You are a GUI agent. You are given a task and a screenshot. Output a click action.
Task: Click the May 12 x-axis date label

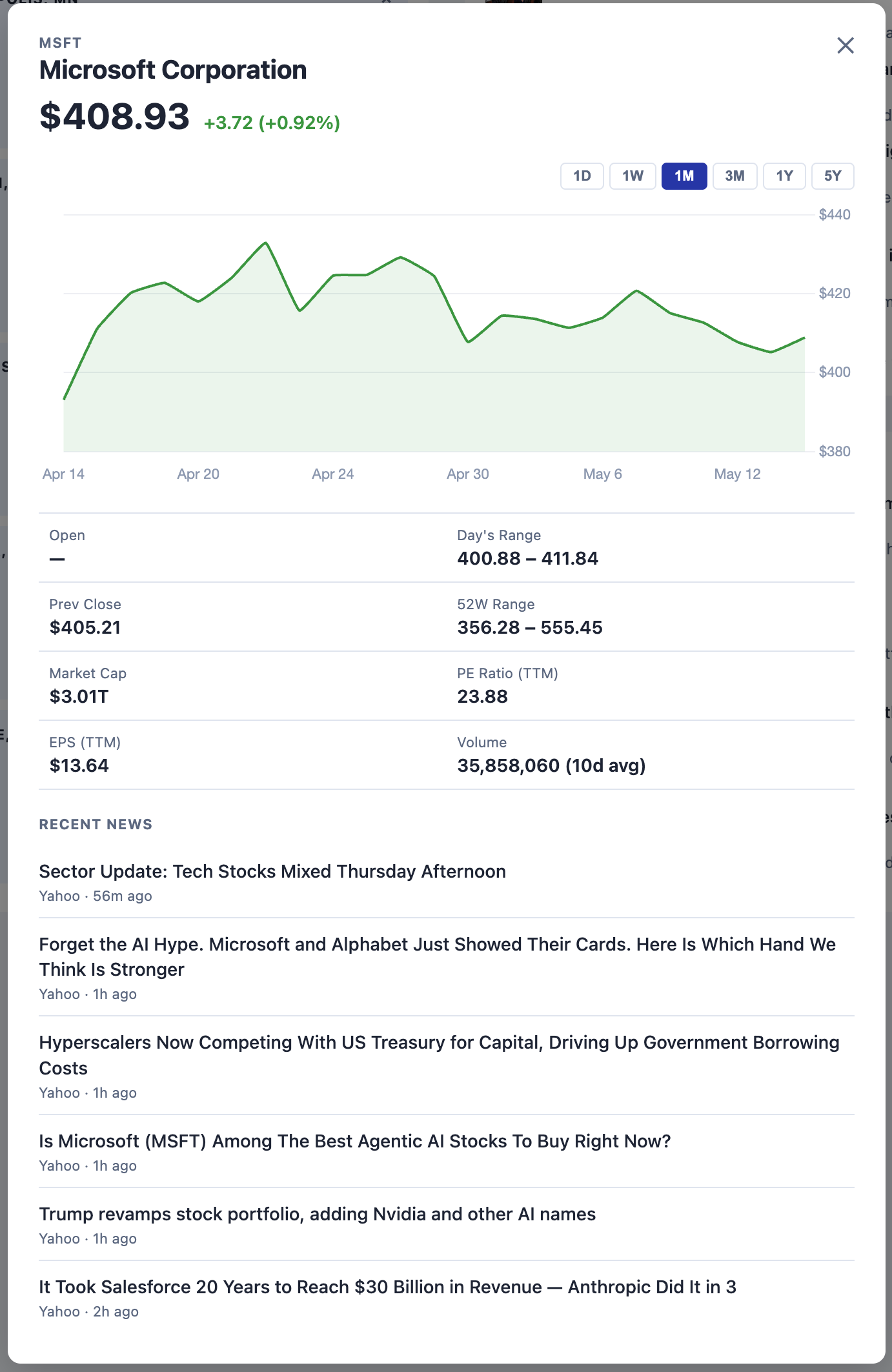[x=737, y=474]
